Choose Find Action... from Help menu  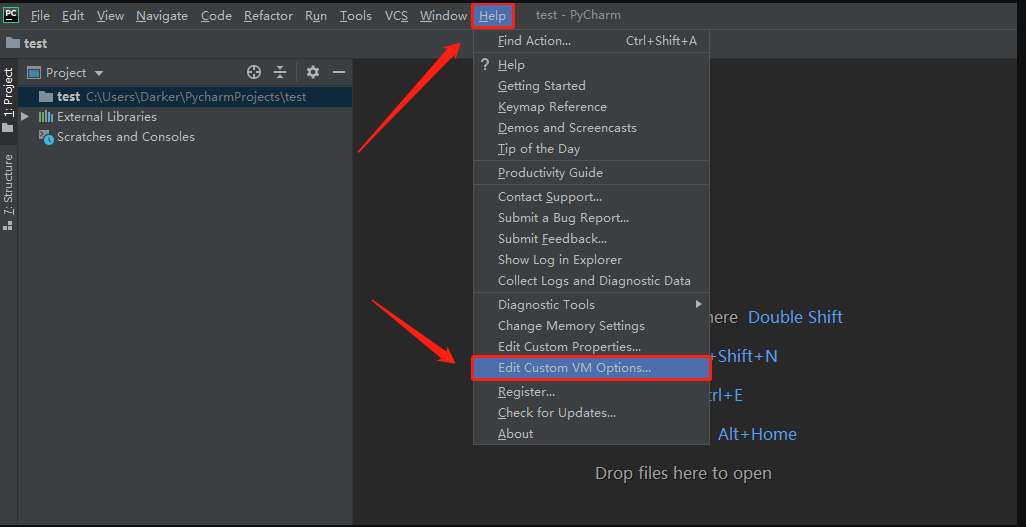pyautogui.click(x=592, y=41)
